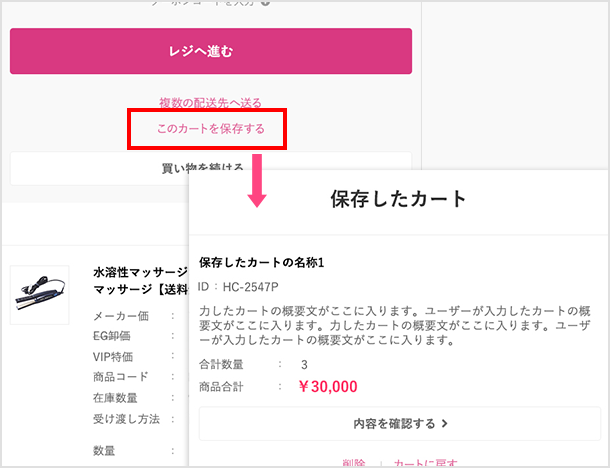The image size is (610, 468).
Task: Click the 保存したカート panel heading
Action: click(398, 198)
